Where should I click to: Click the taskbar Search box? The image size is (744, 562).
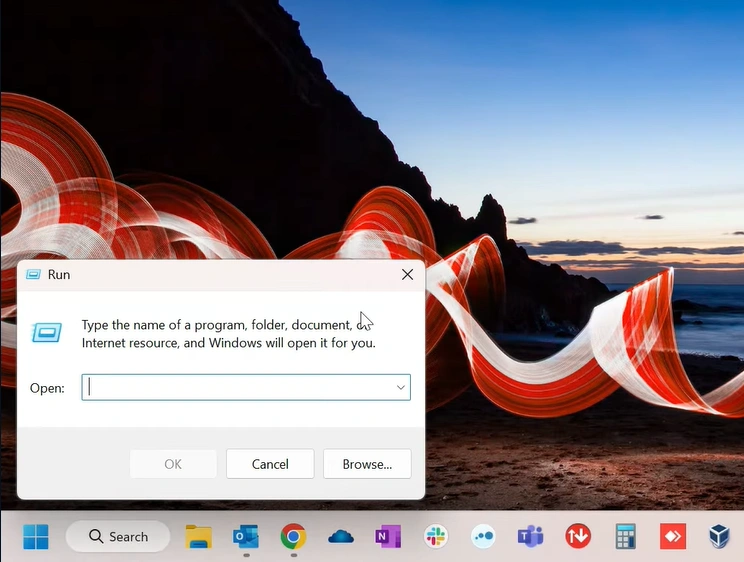click(x=118, y=536)
